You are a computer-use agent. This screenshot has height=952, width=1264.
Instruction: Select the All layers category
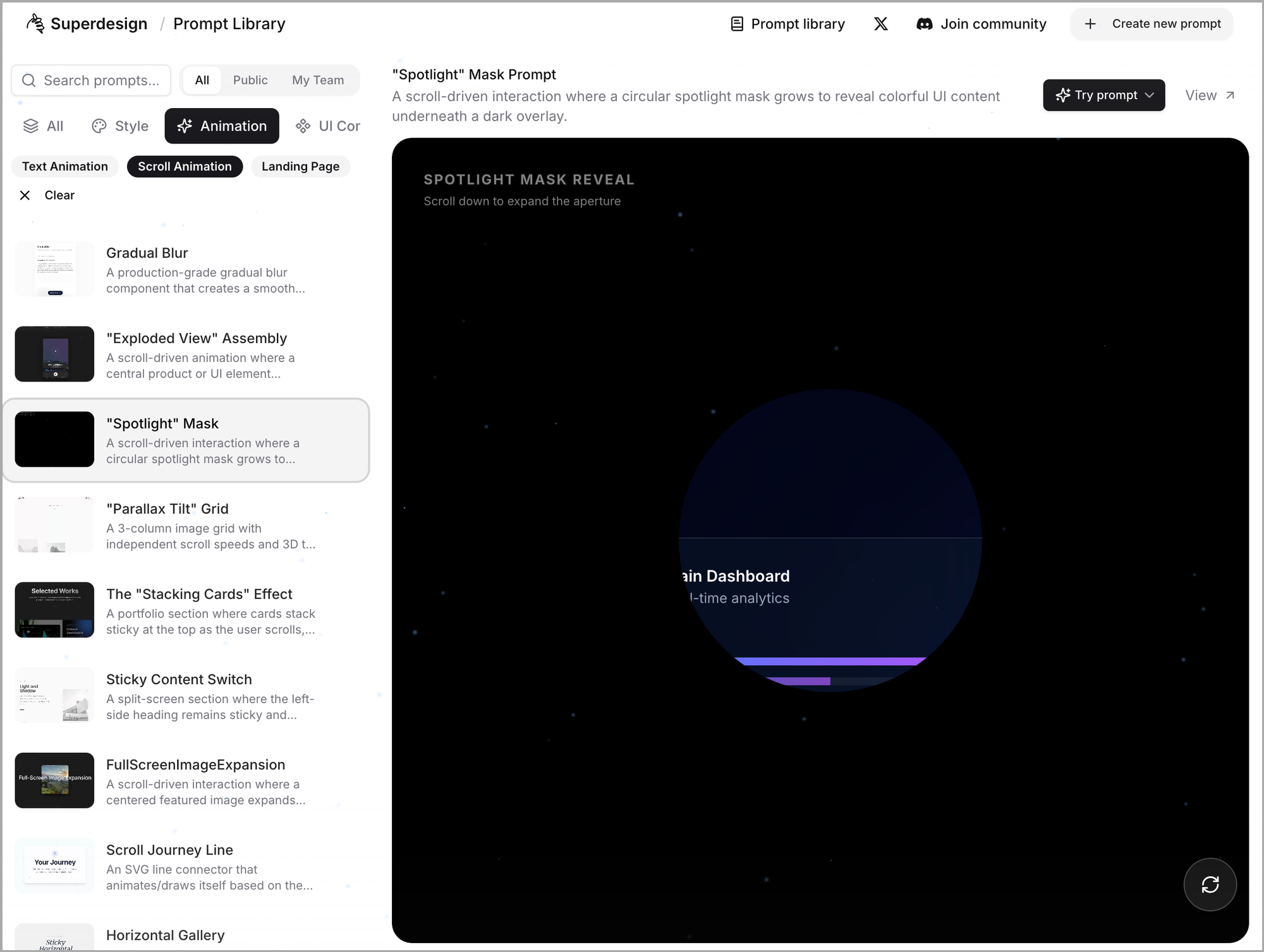click(x=43, y=126)
